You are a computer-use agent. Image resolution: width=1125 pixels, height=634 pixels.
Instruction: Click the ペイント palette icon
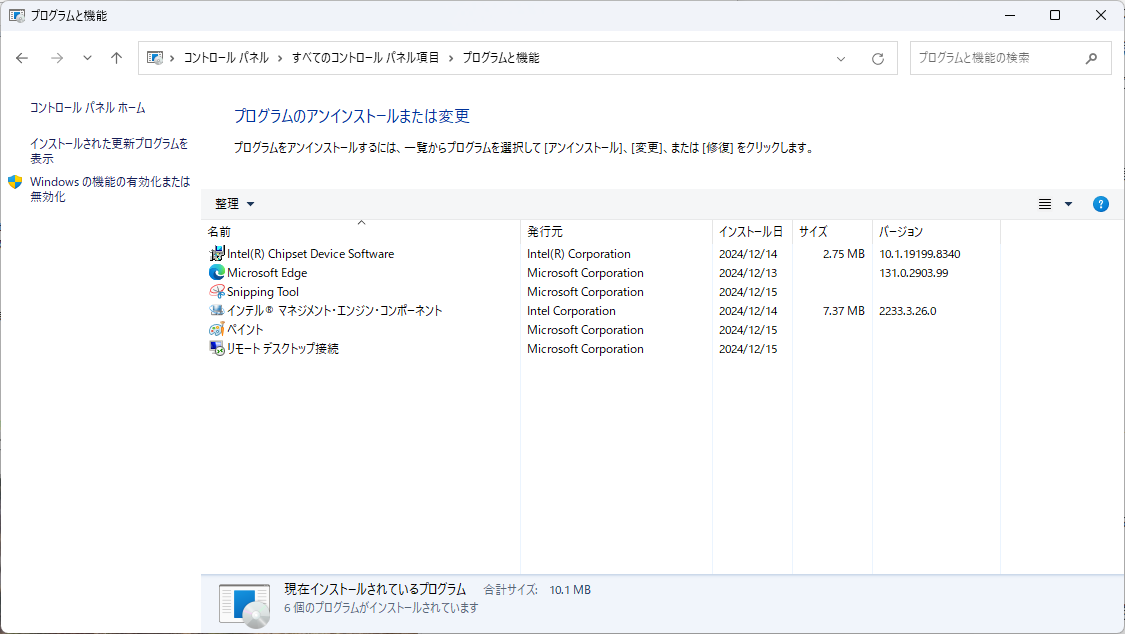[217, 330]
